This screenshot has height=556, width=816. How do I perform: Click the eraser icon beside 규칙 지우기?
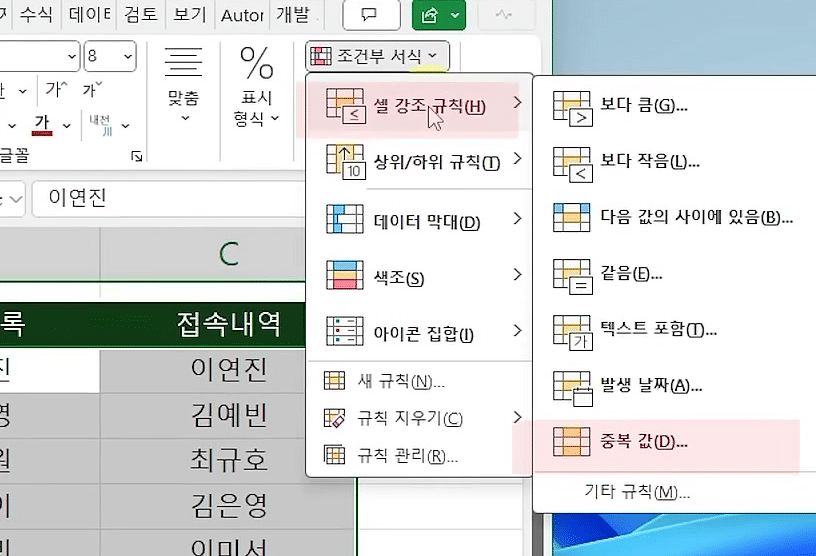click(334, 418)
